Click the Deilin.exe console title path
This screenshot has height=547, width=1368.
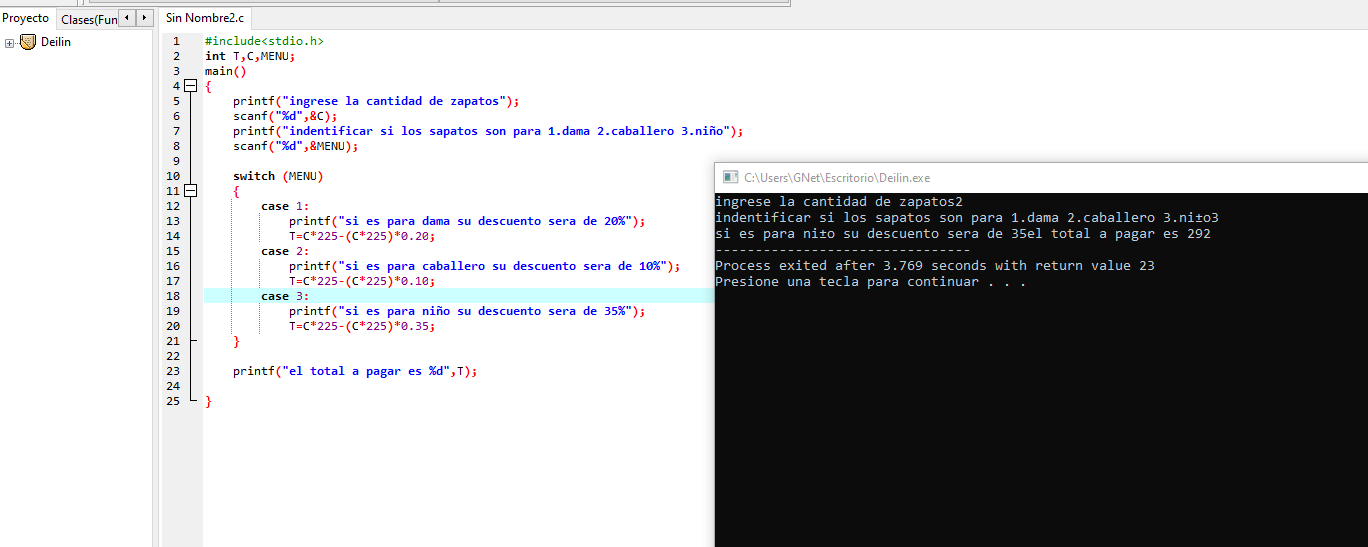(x=837, y=177)
